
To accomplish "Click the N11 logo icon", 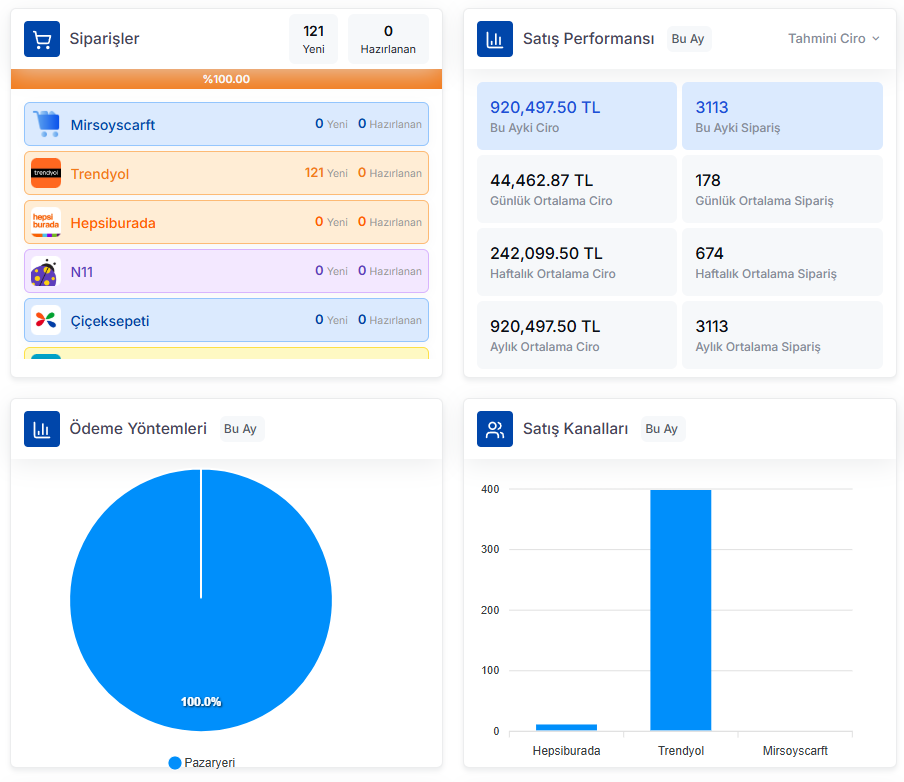I will click(x=46, y=271).
